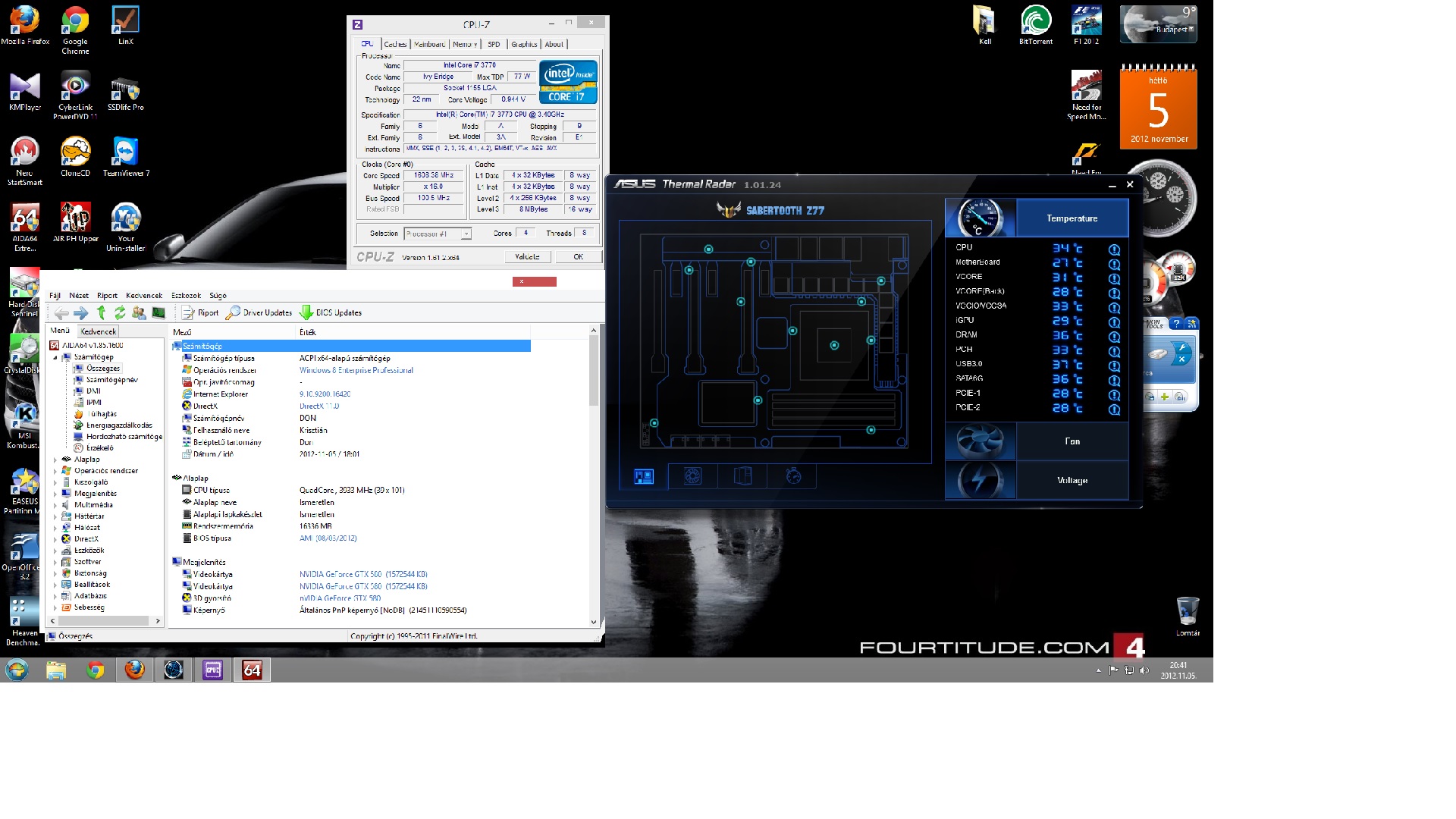Click the AIDA64 tree horizontal scrollbar right arrow
Screen dimensions: 1456x819
click(158, 621)
